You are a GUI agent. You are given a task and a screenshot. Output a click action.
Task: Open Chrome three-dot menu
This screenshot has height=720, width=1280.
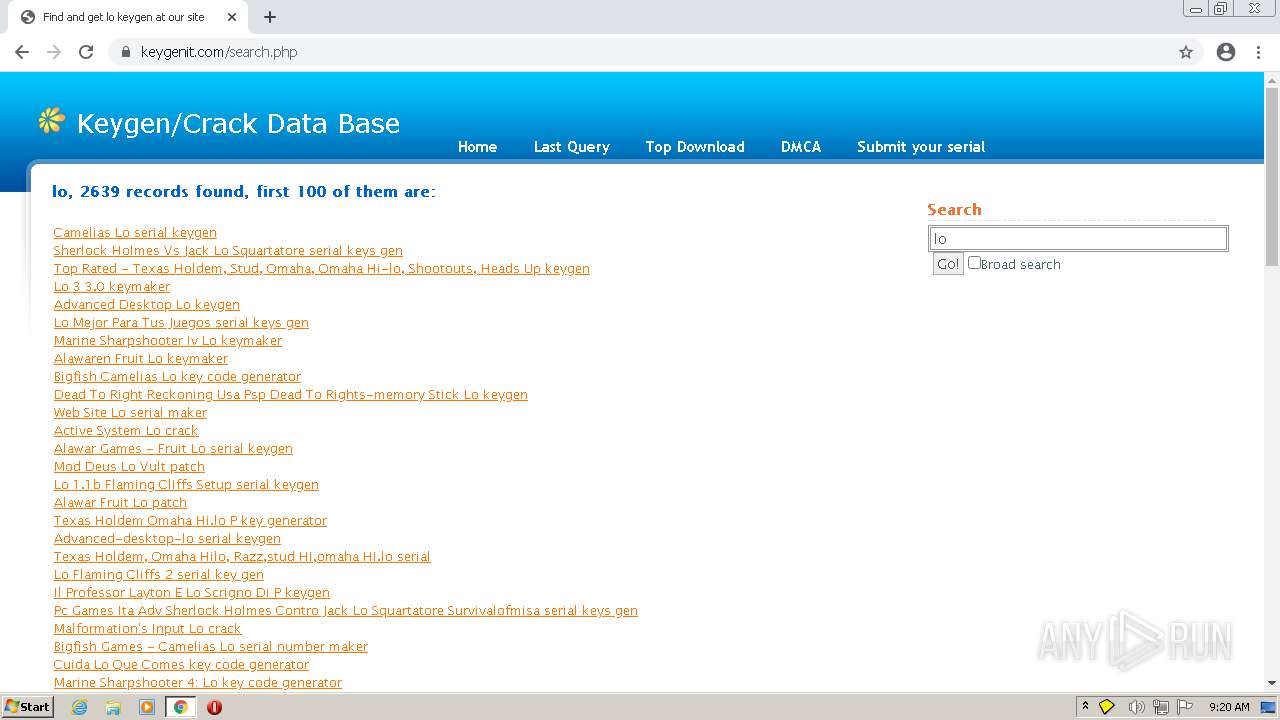1258,52
